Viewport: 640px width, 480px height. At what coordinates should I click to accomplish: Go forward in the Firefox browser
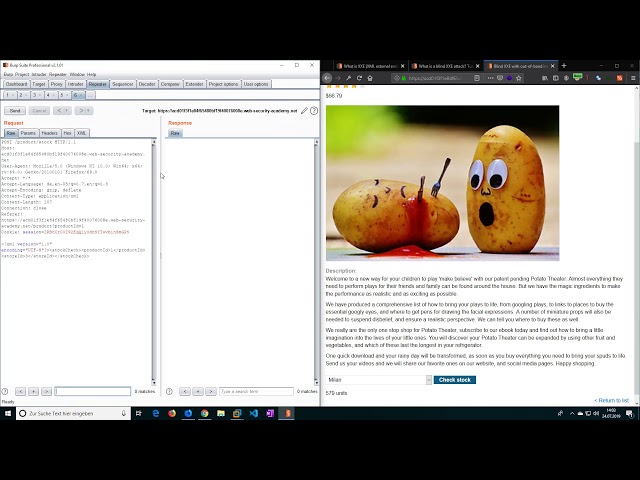click(x=338, y=78)
